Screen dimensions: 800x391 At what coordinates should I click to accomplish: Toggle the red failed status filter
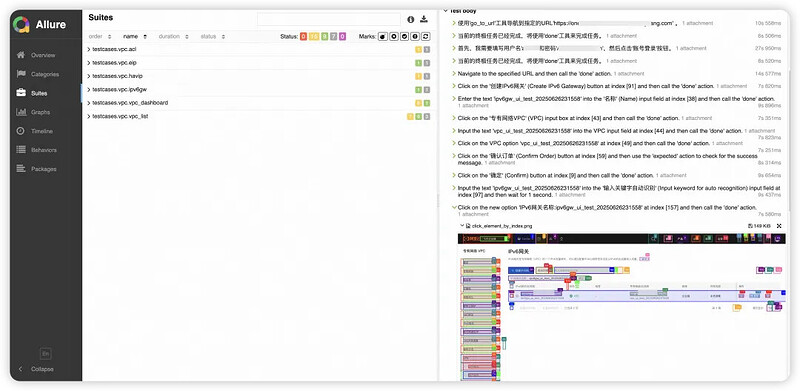tap(304, 37)
